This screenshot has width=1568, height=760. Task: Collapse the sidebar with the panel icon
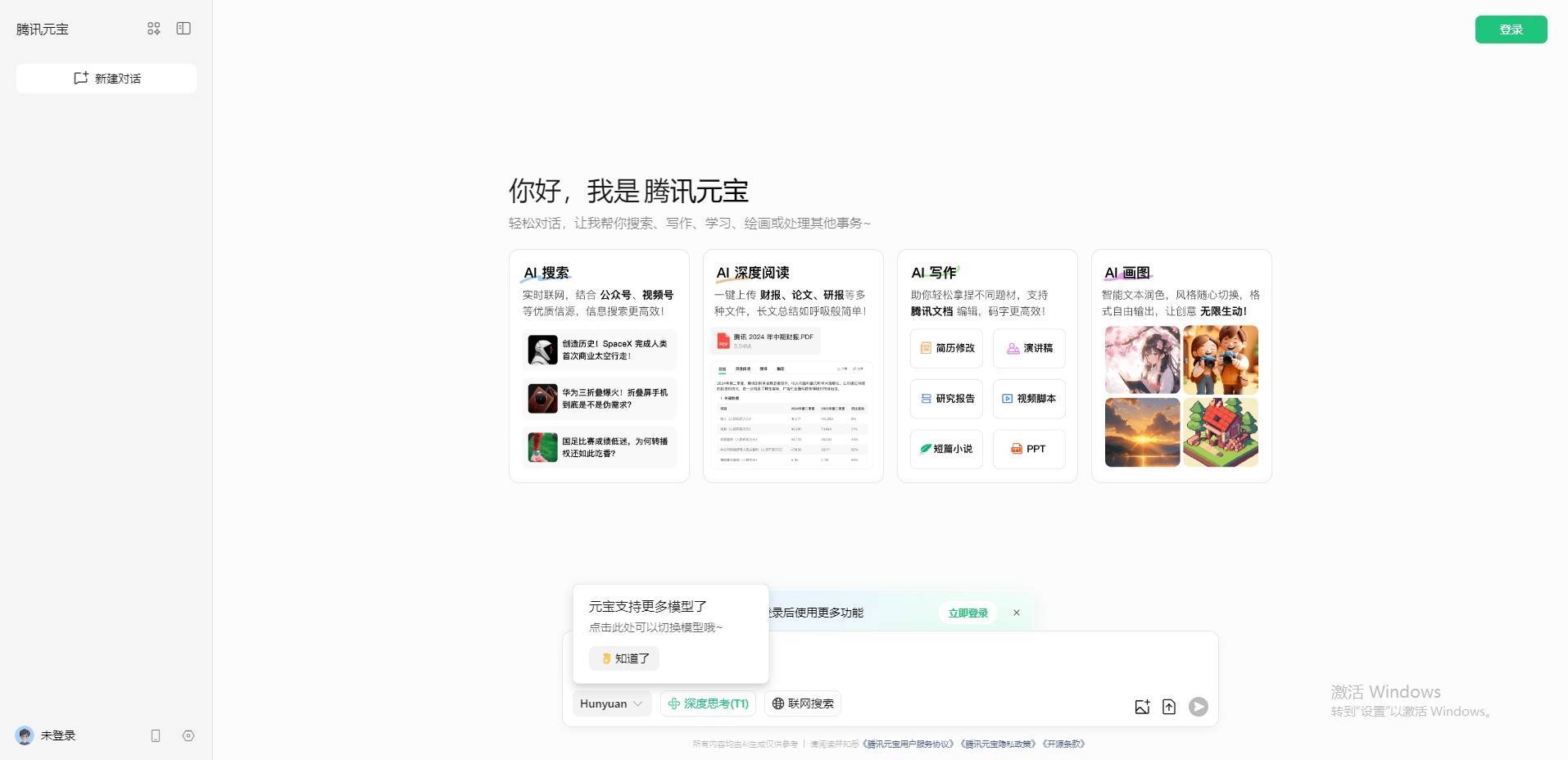(x=184, y=29)
